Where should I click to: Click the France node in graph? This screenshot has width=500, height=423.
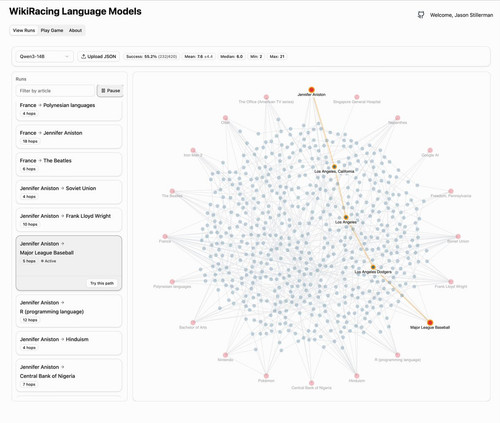point(165,236)
